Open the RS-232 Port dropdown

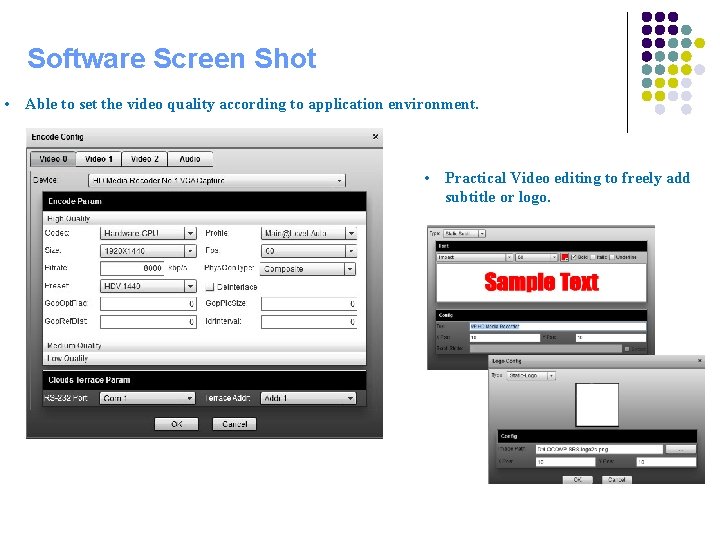147,398
